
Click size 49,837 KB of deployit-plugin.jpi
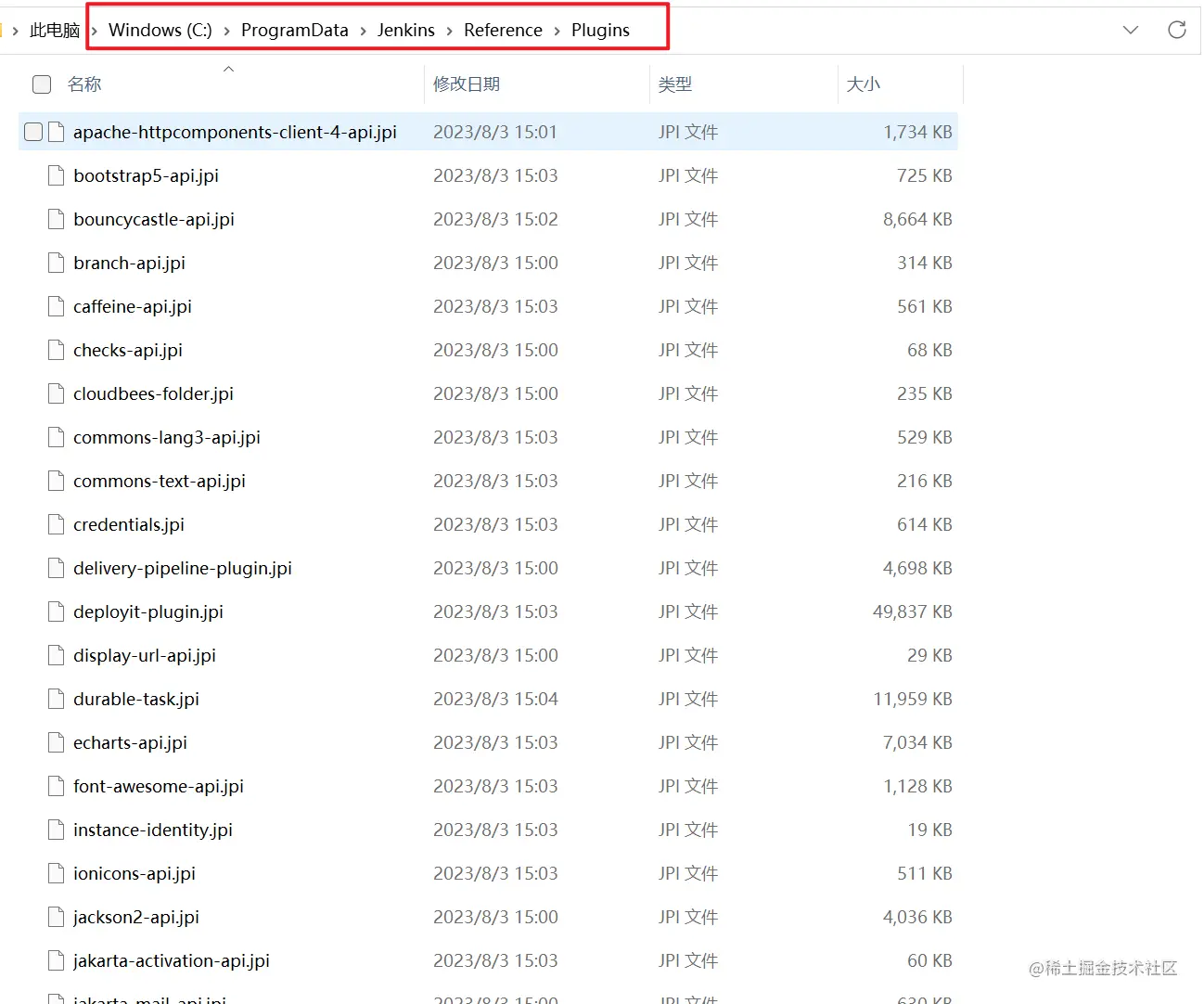(913, 611)
